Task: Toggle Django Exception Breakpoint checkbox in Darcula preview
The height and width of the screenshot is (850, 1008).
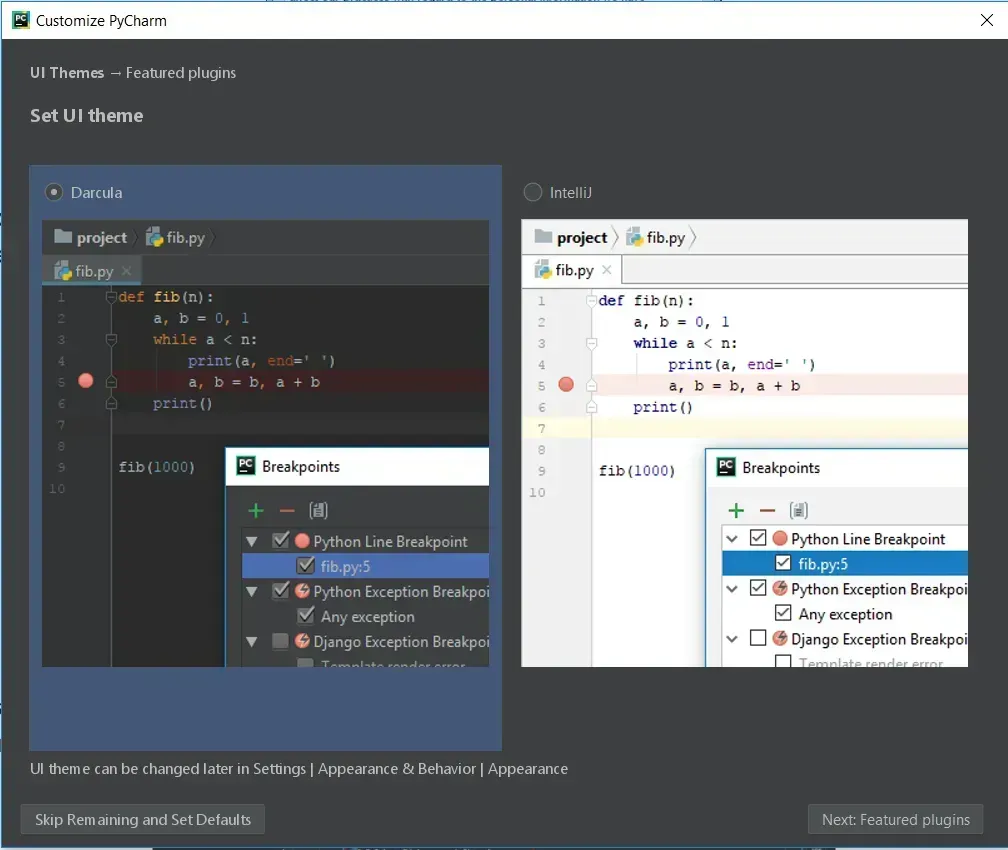Action: coord(280,641)
